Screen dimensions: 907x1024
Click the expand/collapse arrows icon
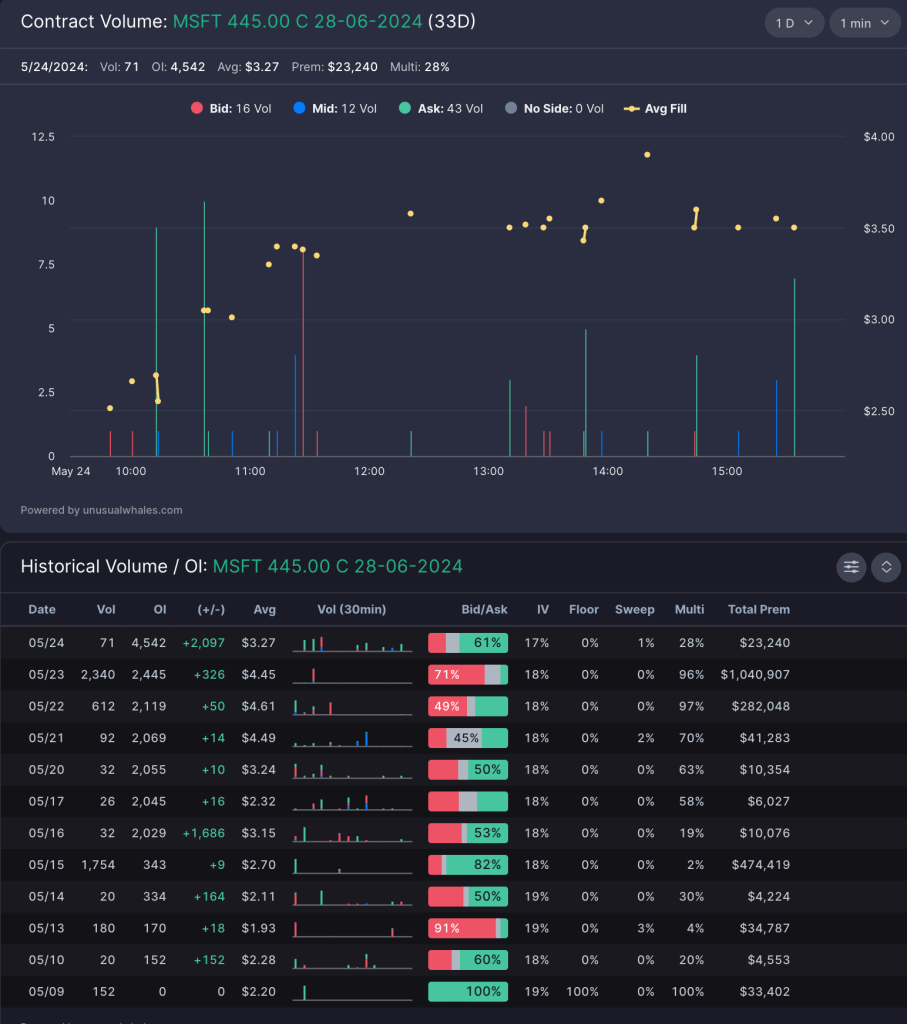point(885,567)
